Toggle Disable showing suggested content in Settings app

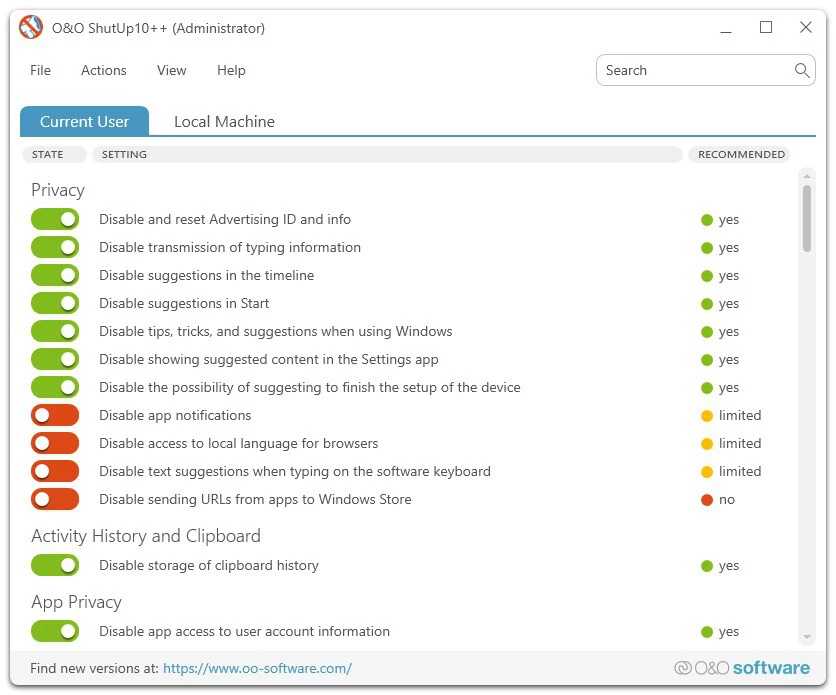tap(55, 359)
